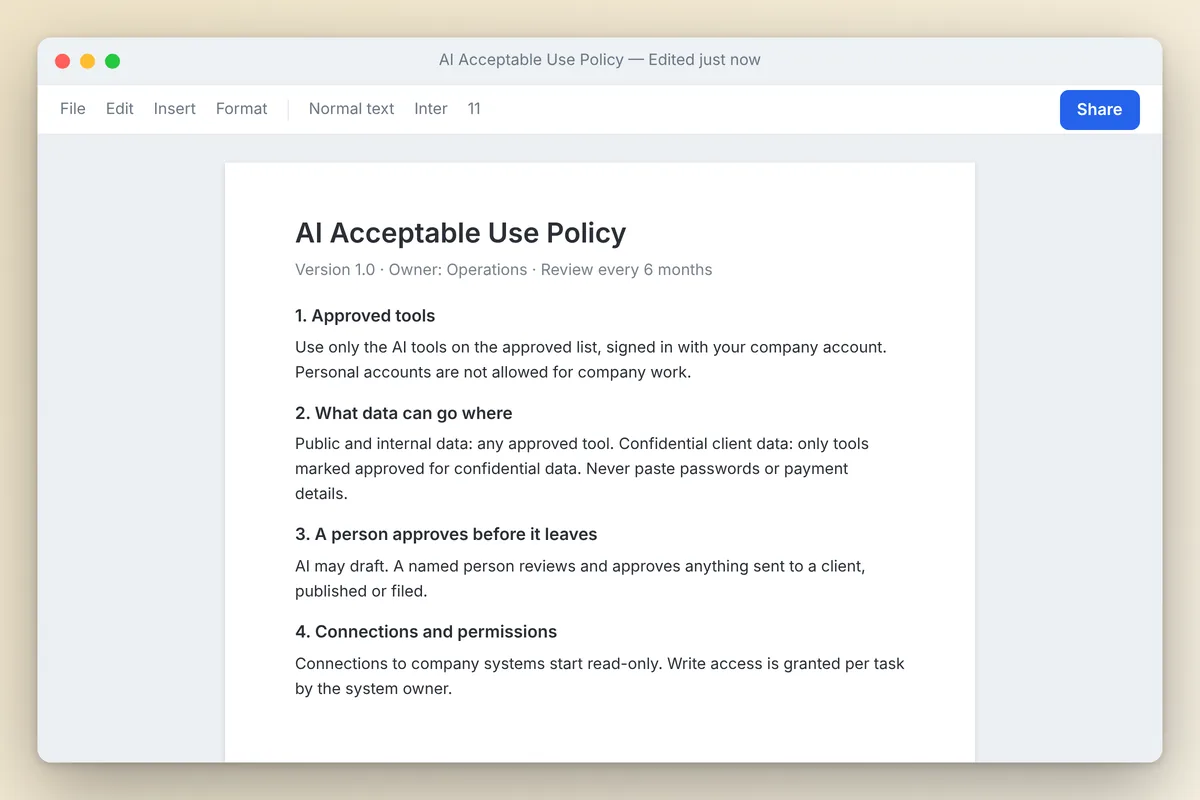The height and width of the screenshot is (800, 1200).
Task: Open the Insert menu
Action: tap(175, 109)
